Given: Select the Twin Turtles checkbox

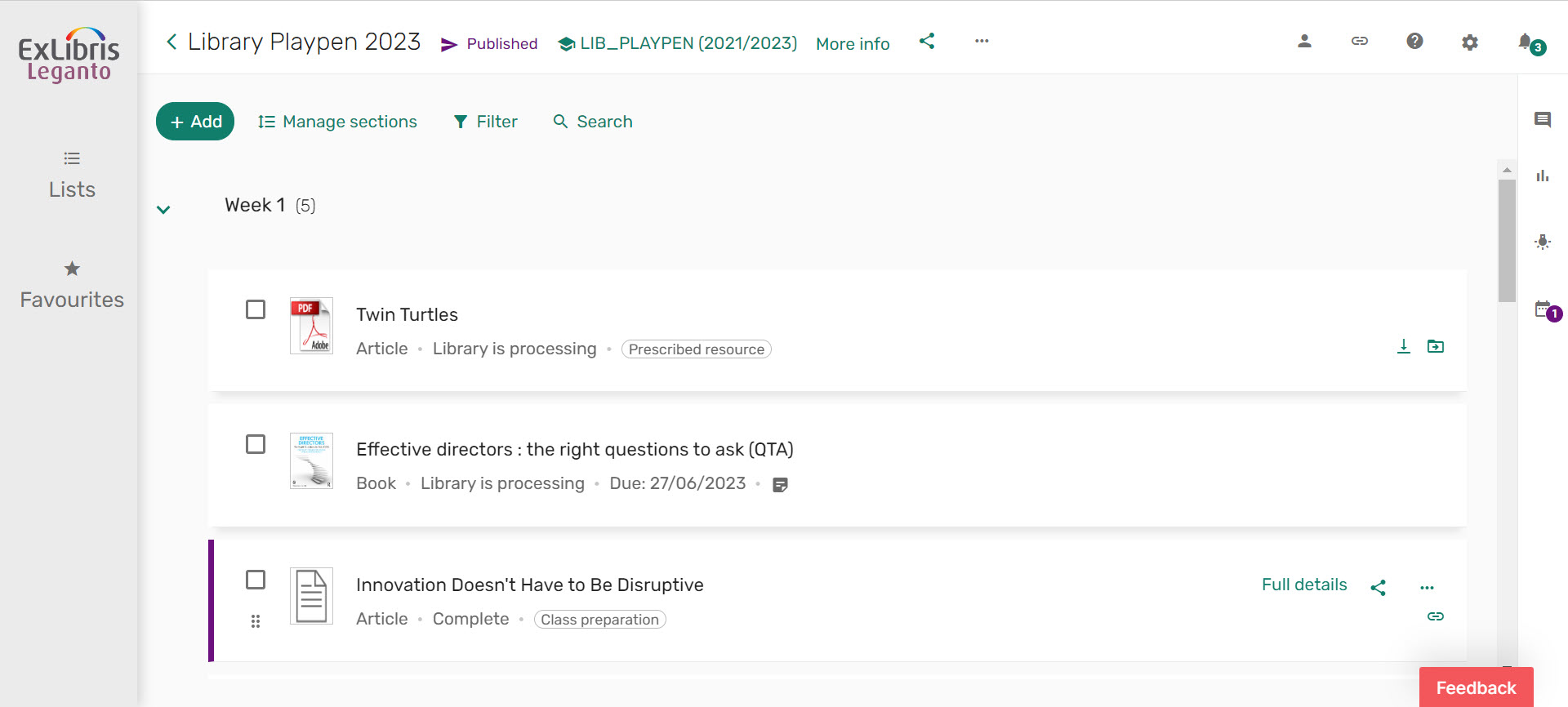Looking at the screenshot, I should [256, 310].
